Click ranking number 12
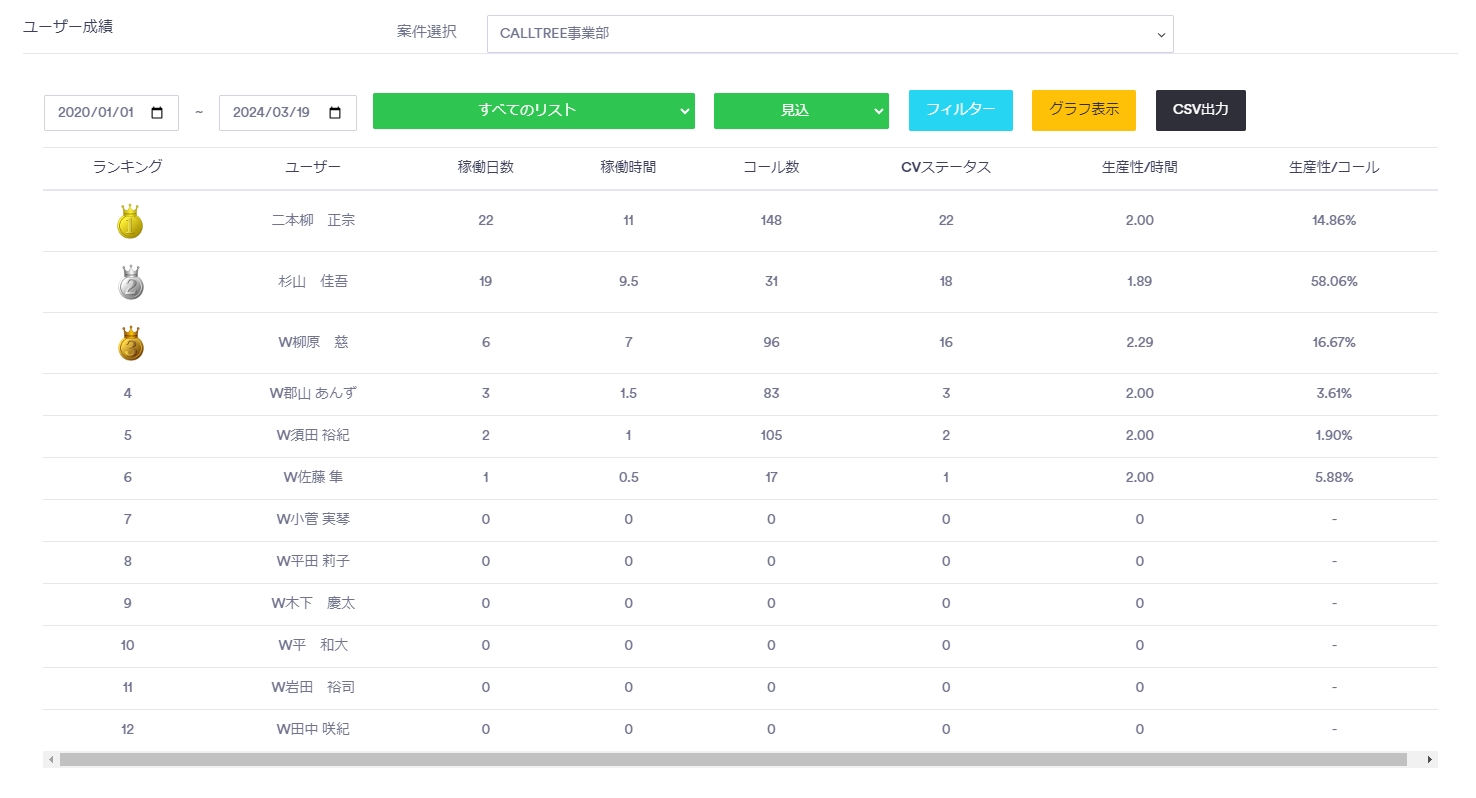 tap(128, 730)
